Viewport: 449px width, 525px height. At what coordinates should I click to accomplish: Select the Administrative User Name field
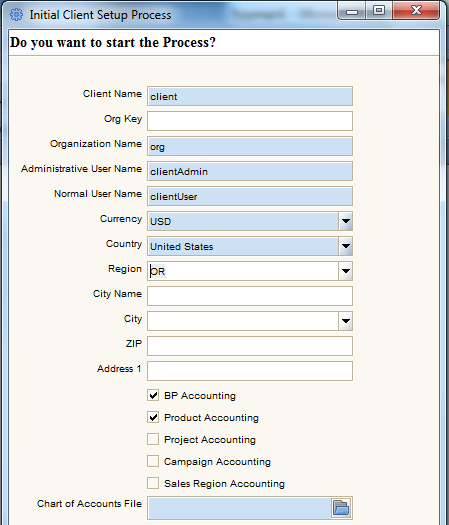tap(250, 171)
